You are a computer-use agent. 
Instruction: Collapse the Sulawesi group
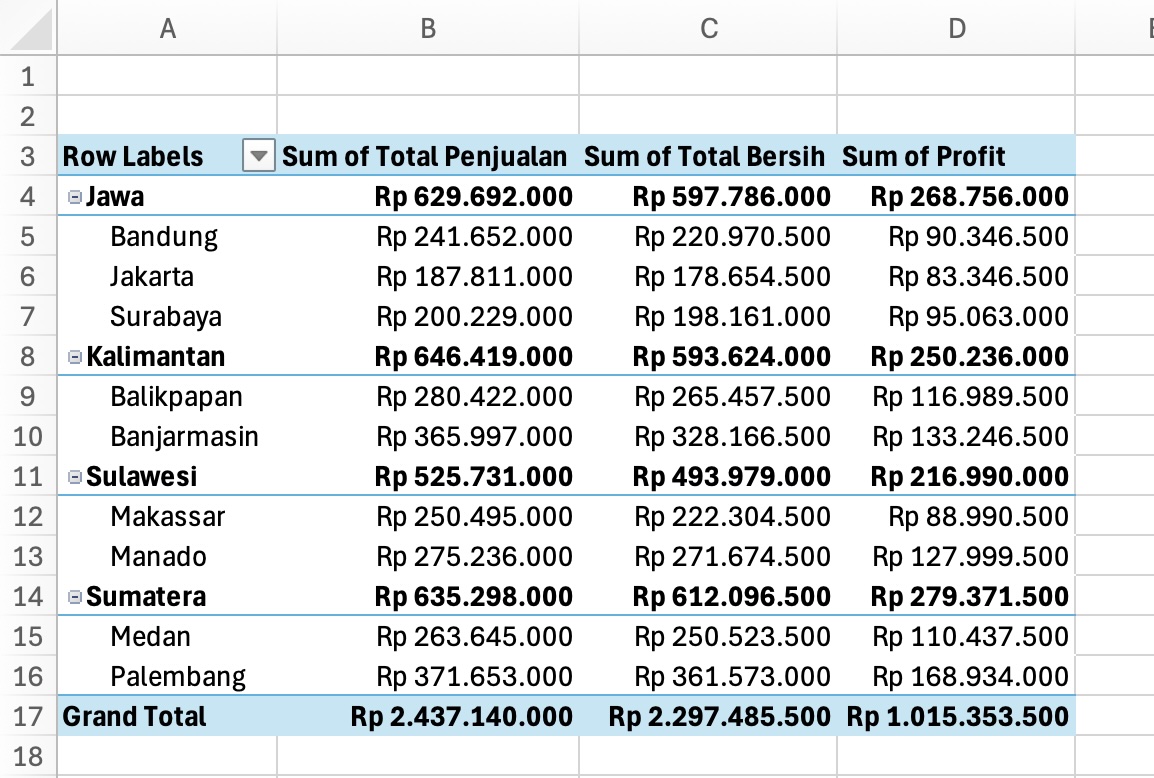tap(74, 477)
